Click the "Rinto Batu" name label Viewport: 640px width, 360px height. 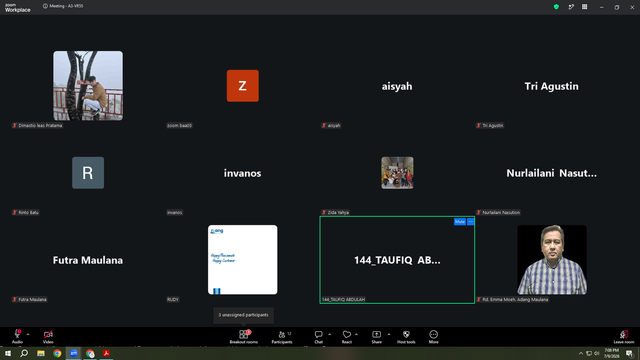pos(28,212)
